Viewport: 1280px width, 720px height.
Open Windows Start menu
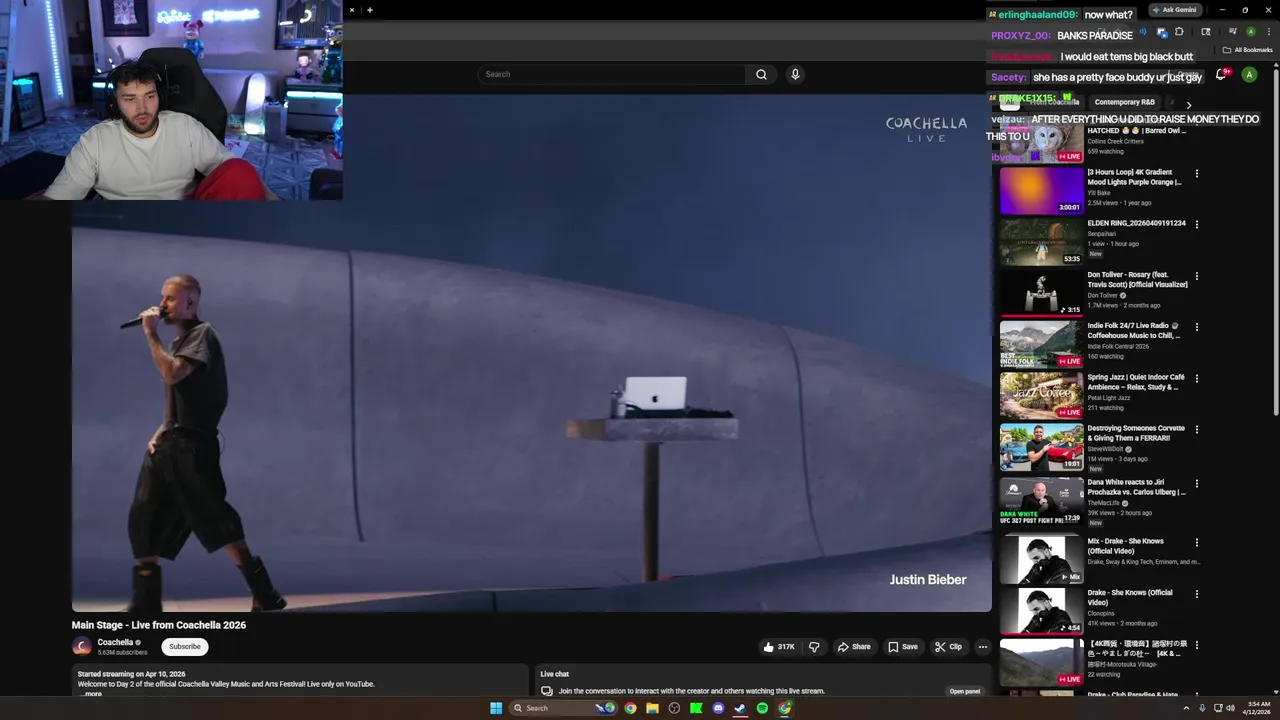[x=496, y=708]
